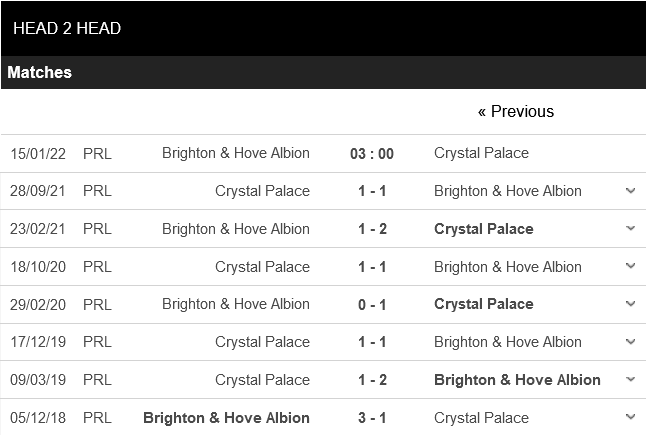646x435 pixels.
Task: Select the Matches tab header
Action: pos(40,73)
